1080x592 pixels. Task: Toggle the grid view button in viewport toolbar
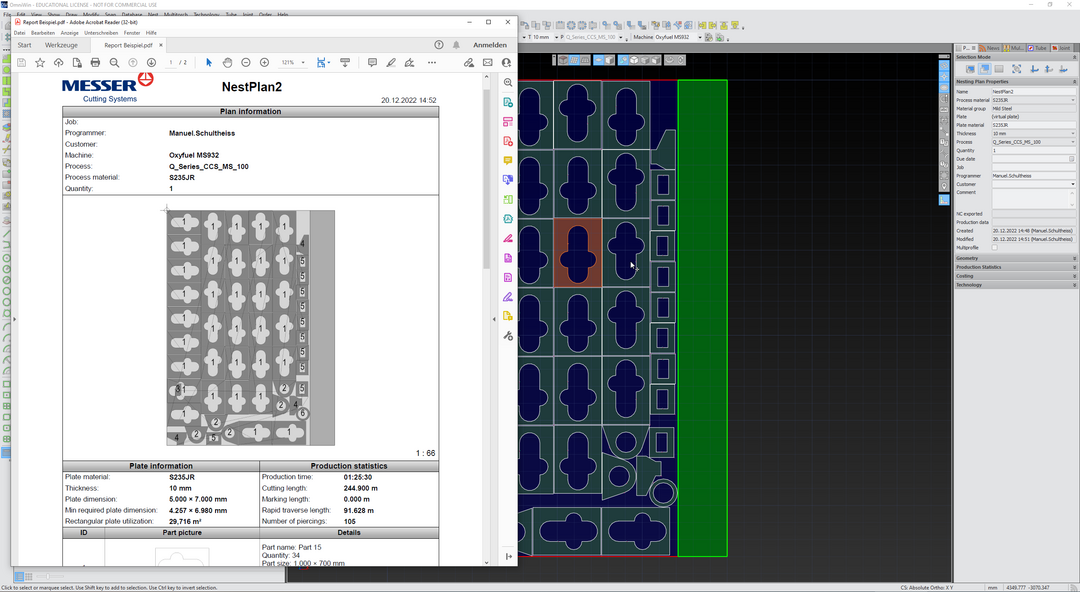(574, 60)
